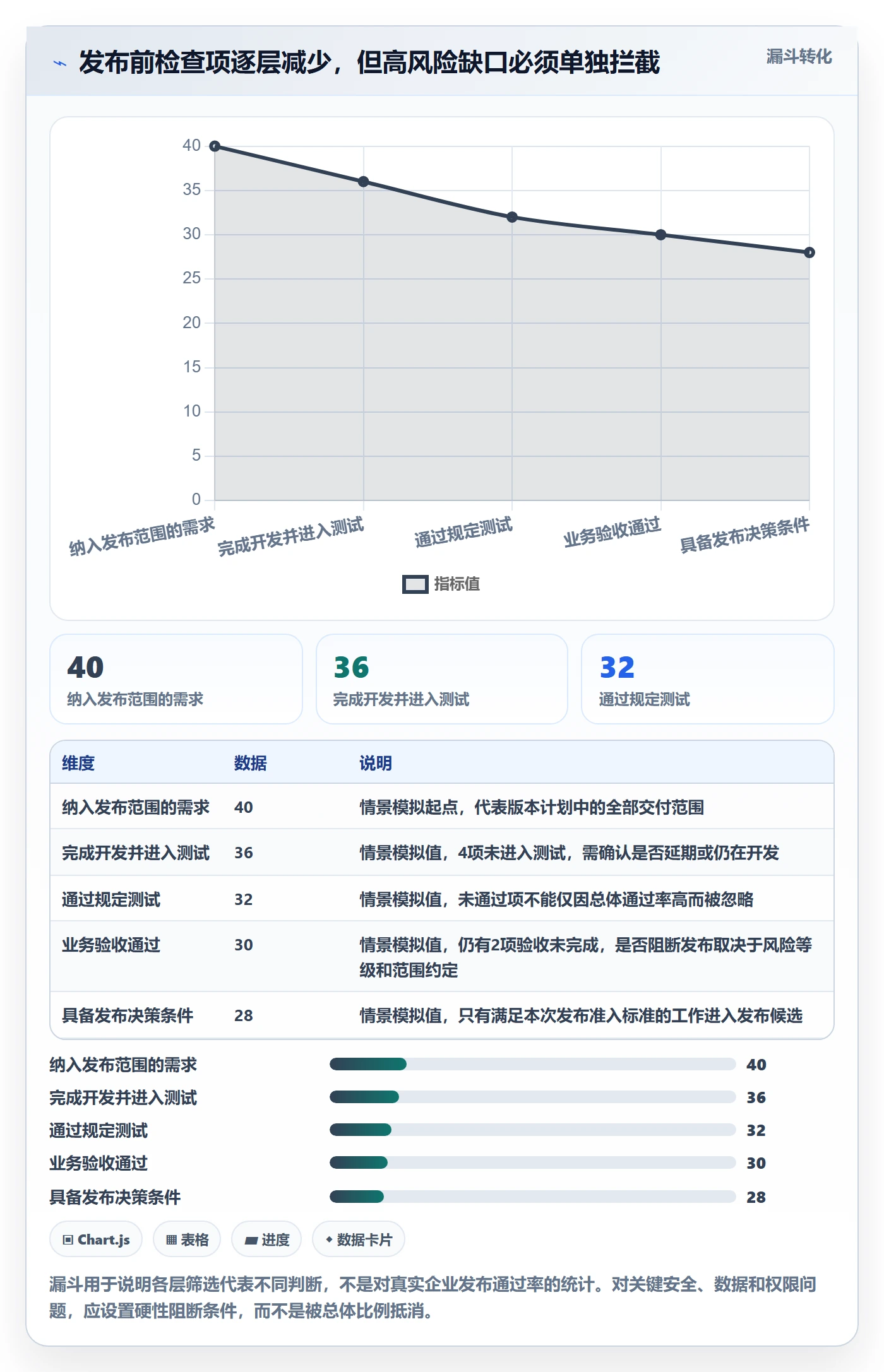Click the y-axis label 40
The image size is (884, 1372).
click(191, 146)
